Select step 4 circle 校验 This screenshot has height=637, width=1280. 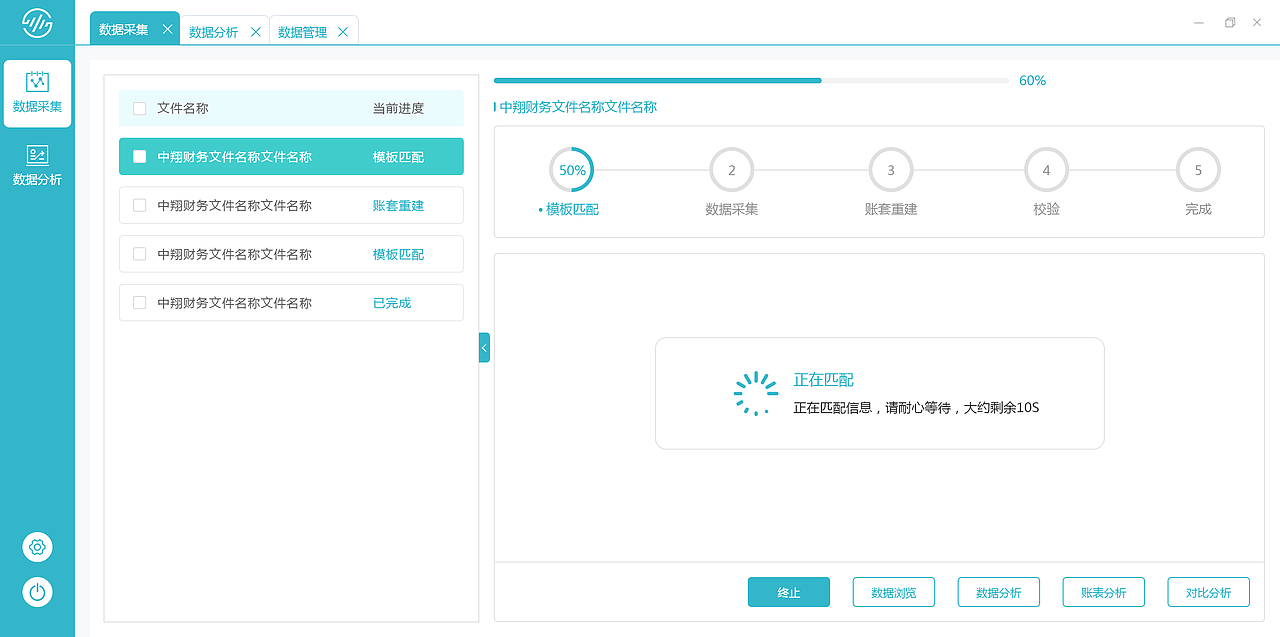pyautogui.click(x=1046, y=170)
